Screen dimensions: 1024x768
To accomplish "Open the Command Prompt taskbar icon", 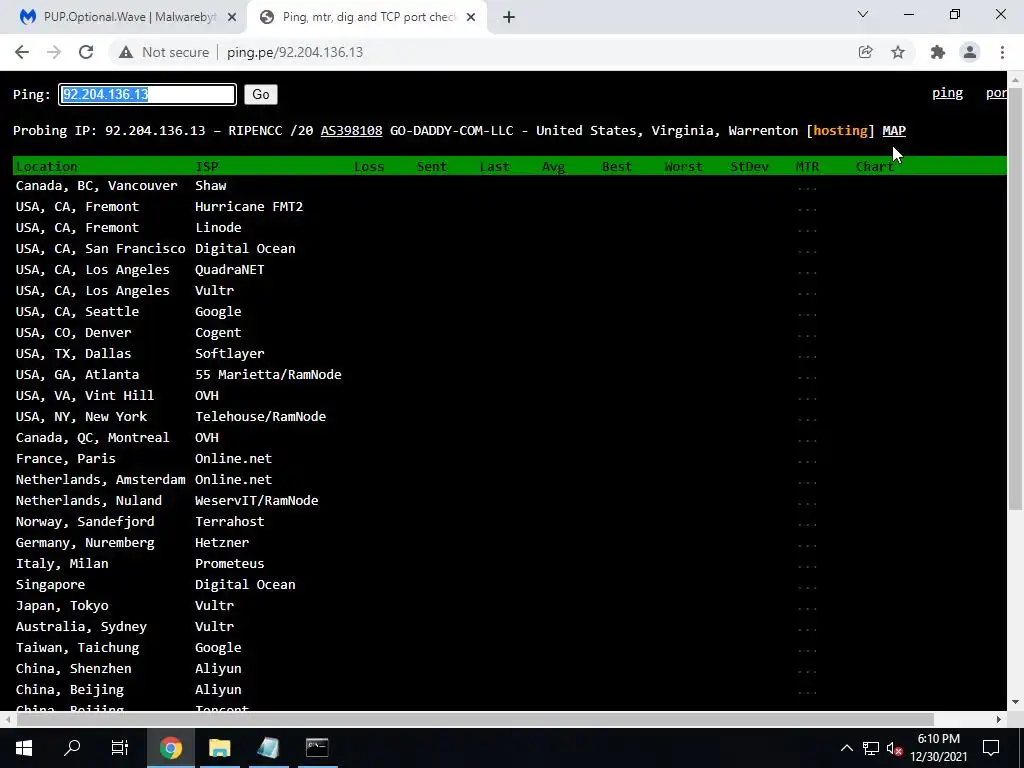I will pyautogui.click(x=317, y=748).
